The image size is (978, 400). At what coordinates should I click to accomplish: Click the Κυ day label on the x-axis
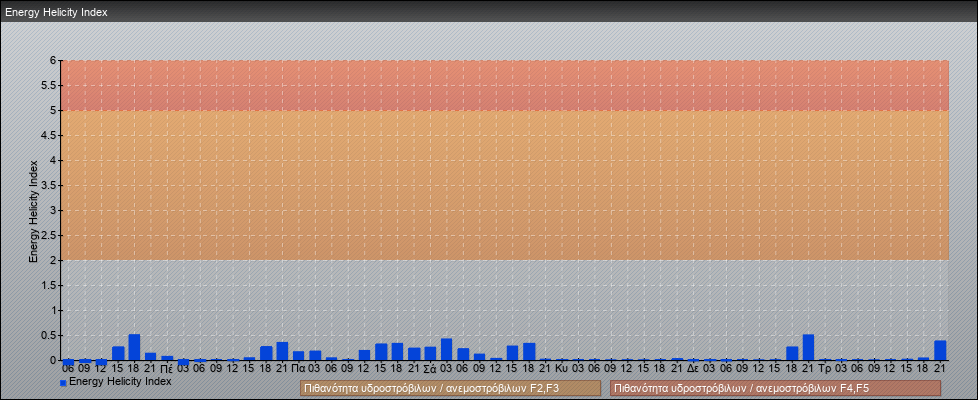(561, 369)
